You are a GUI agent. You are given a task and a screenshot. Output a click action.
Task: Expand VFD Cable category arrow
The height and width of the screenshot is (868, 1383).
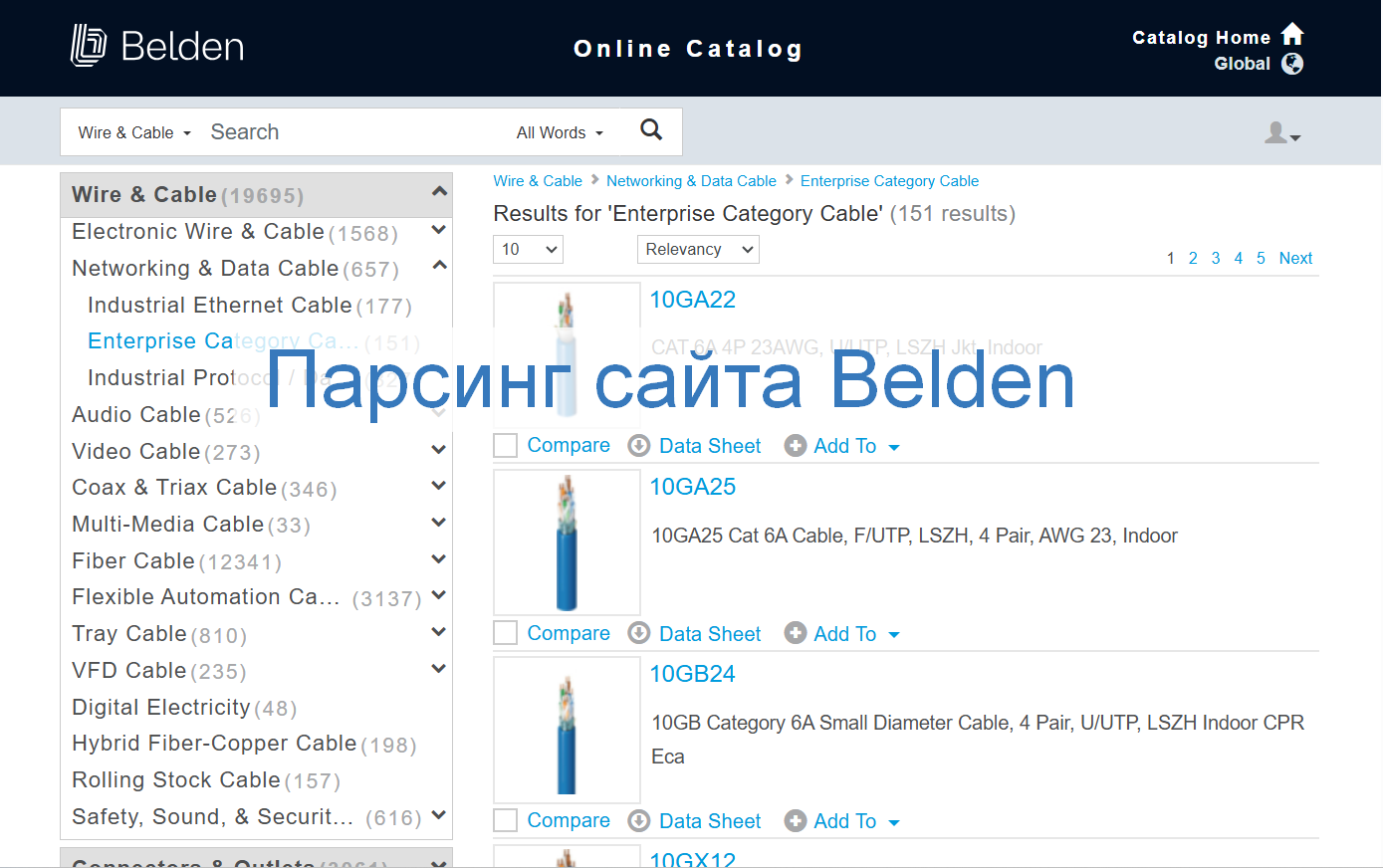tap(438, 669)
